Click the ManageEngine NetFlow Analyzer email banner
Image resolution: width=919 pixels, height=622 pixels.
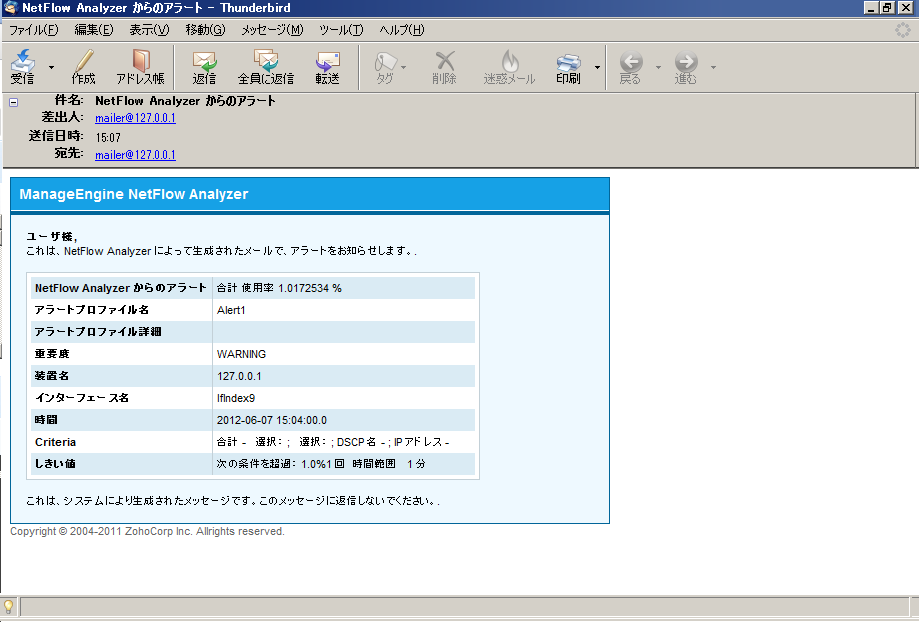coord(309,194)
